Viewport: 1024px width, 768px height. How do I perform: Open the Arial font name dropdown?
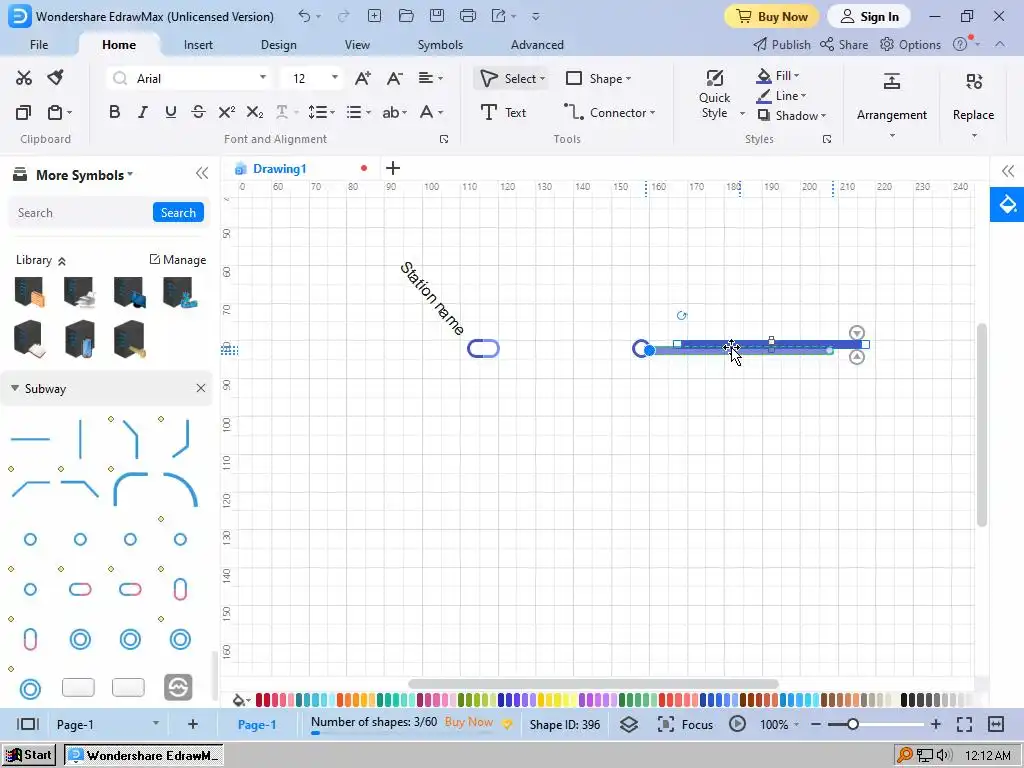(263, 78)
